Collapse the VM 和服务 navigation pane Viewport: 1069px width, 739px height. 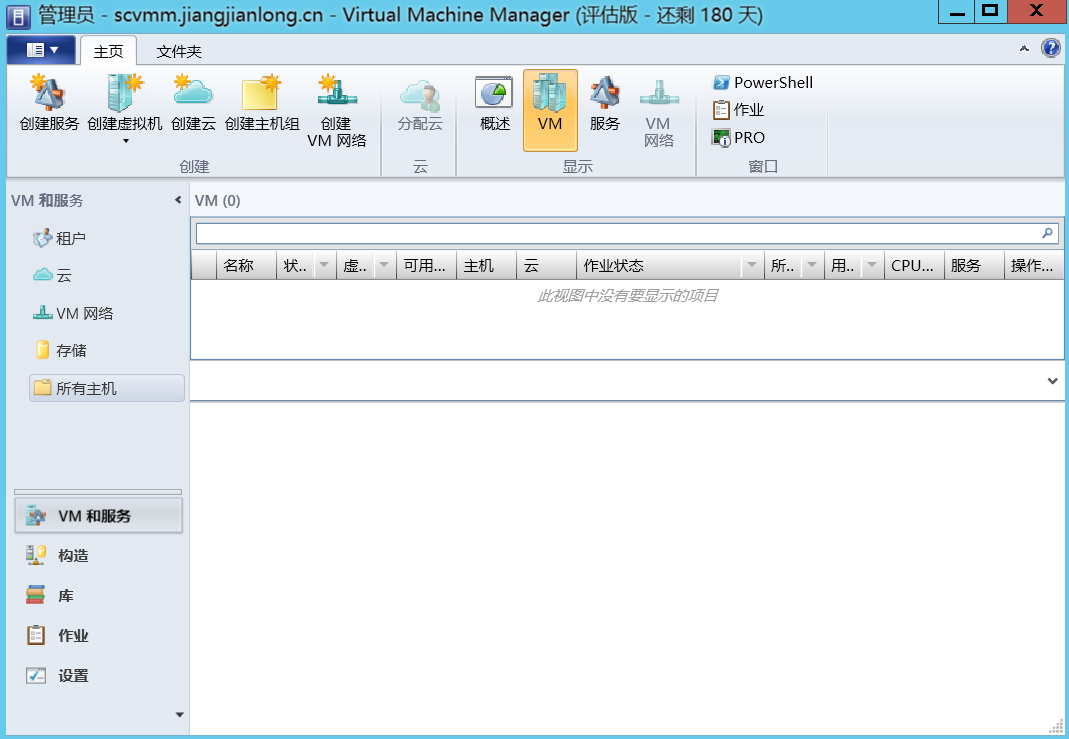click(x=178, y=200)
